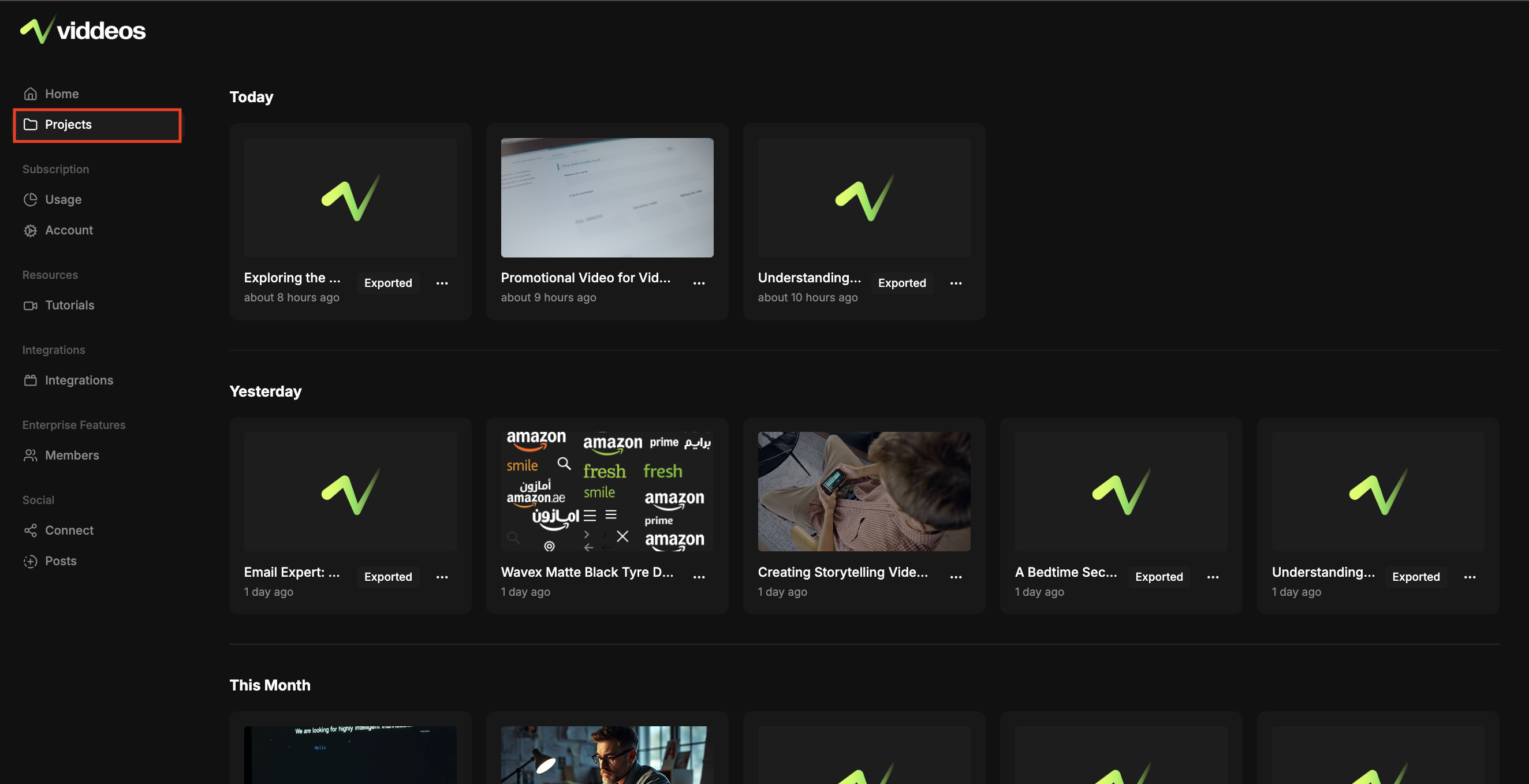This screenshot has width=1529, height=784.
Task: Open more options for Creating Storytelling Video project
Action: pos(956,577)
